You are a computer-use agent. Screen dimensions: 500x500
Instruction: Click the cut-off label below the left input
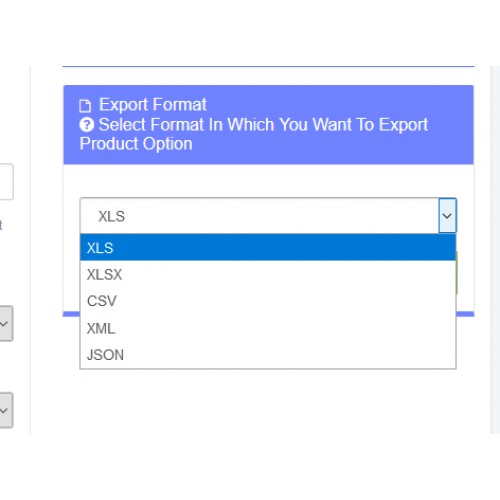click(x=1, y=225)
